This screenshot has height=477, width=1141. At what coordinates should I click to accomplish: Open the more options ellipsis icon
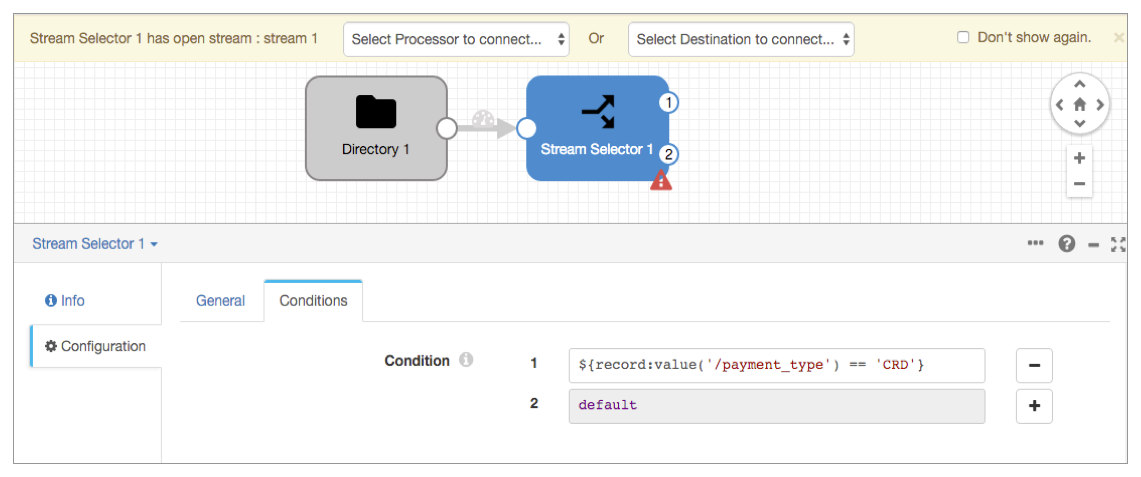[x=1035, y=244]
